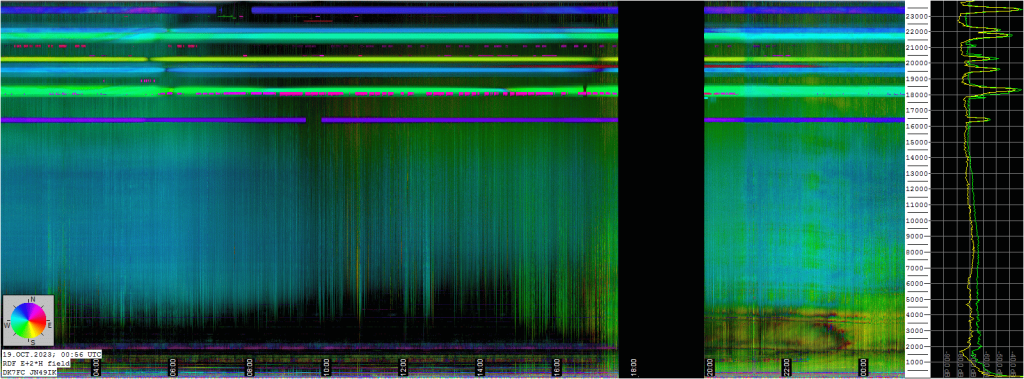
Task: Select the 04:00 time label
Action: point(96,367)
